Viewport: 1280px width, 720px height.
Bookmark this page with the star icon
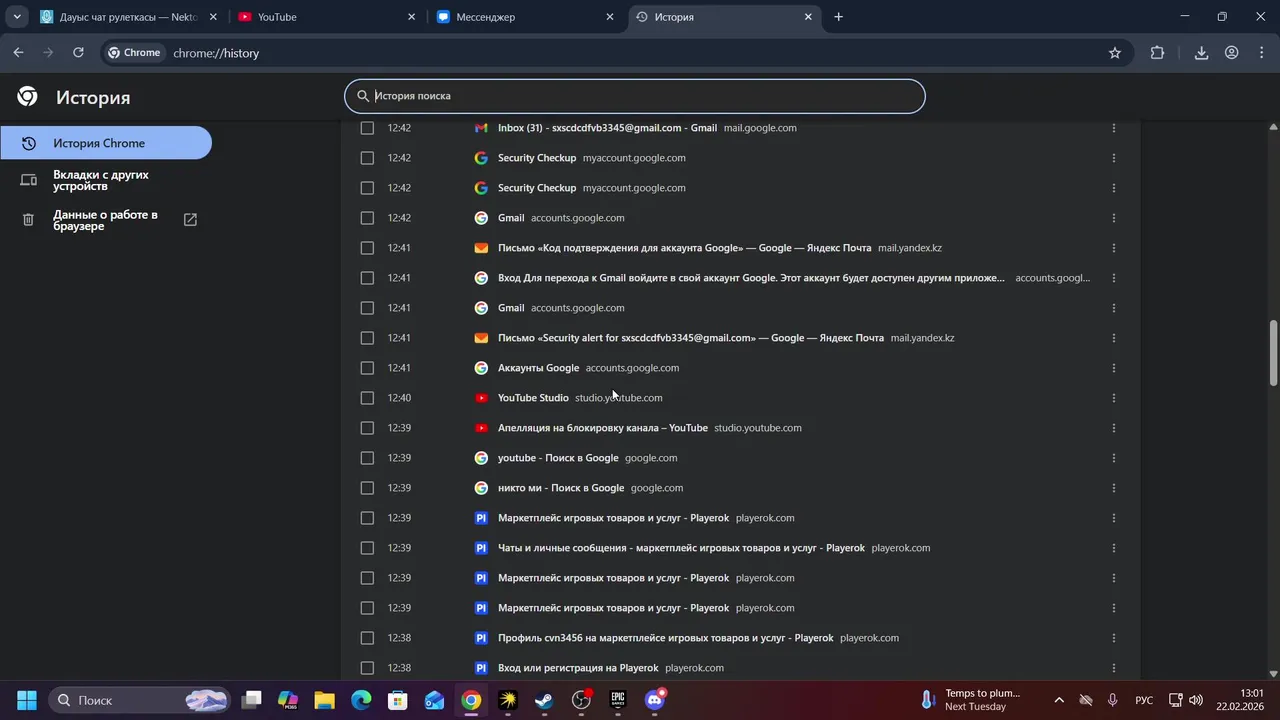(x=1115, y=53)
